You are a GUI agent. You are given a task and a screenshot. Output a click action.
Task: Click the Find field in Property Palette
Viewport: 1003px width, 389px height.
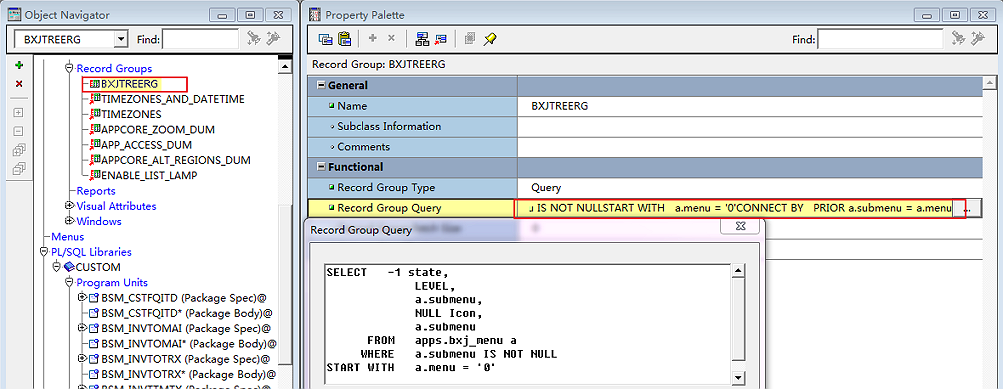pos(880,40)
